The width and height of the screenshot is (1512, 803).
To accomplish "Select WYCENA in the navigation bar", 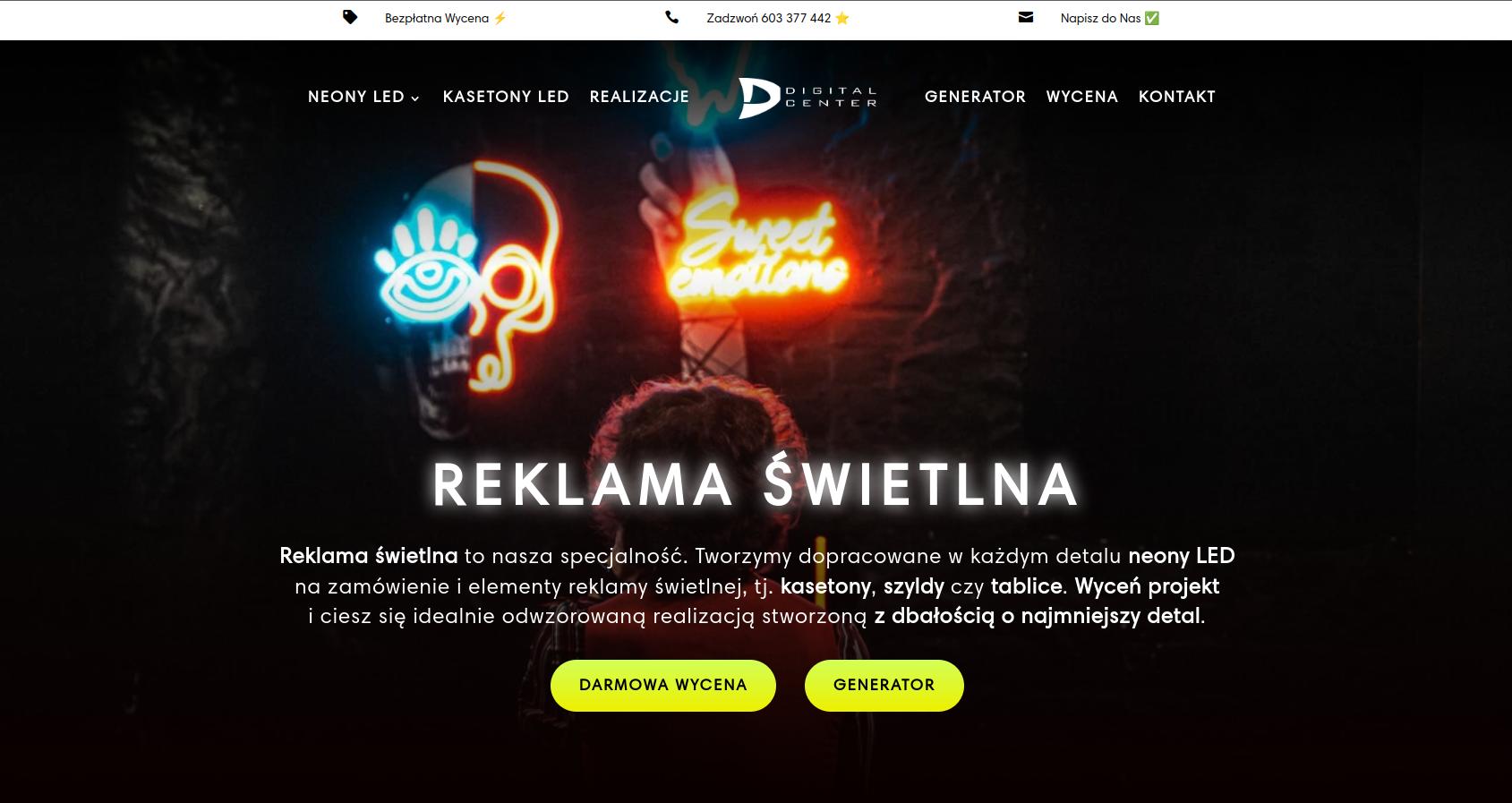I will click(x=1081, y=97).
